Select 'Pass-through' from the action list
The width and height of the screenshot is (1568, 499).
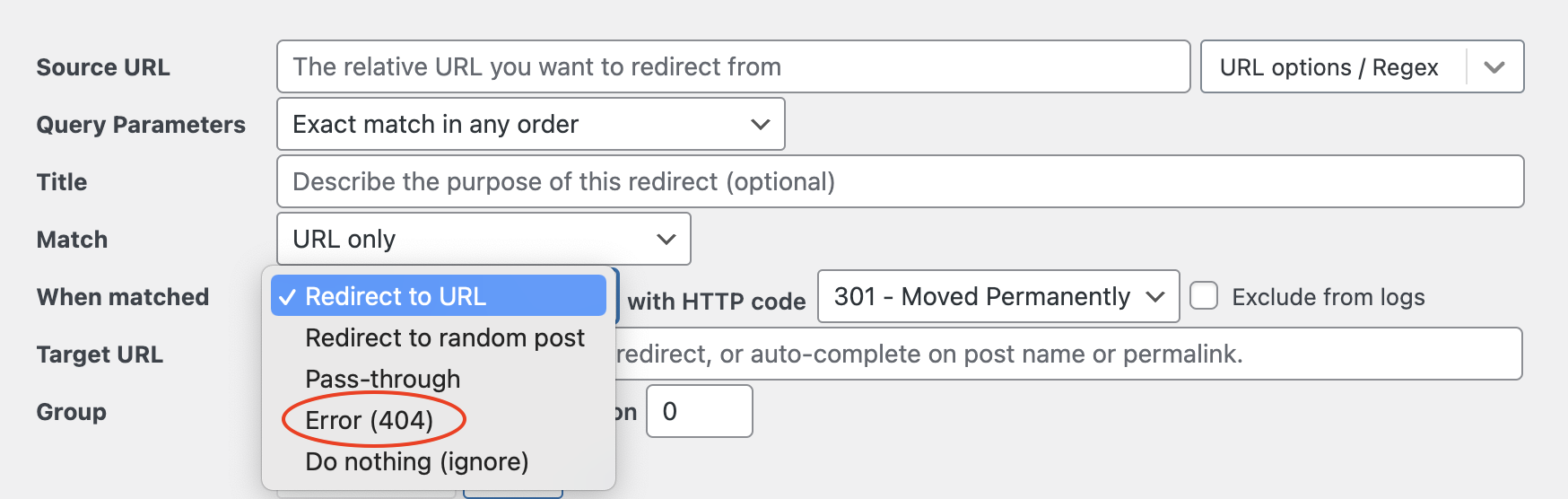tap(382, 379)
